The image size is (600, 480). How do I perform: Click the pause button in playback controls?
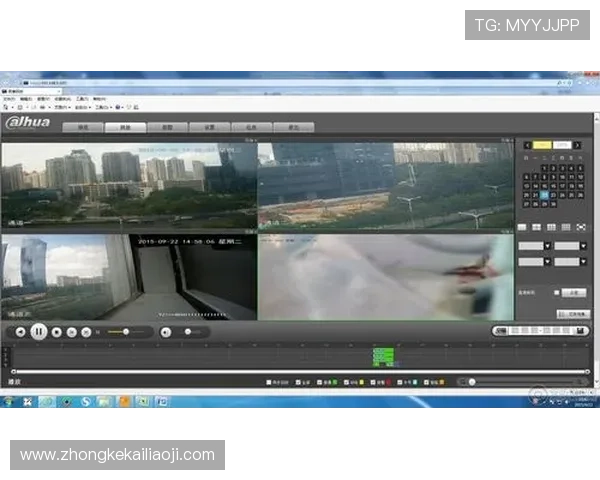click(x=38, y=331)
